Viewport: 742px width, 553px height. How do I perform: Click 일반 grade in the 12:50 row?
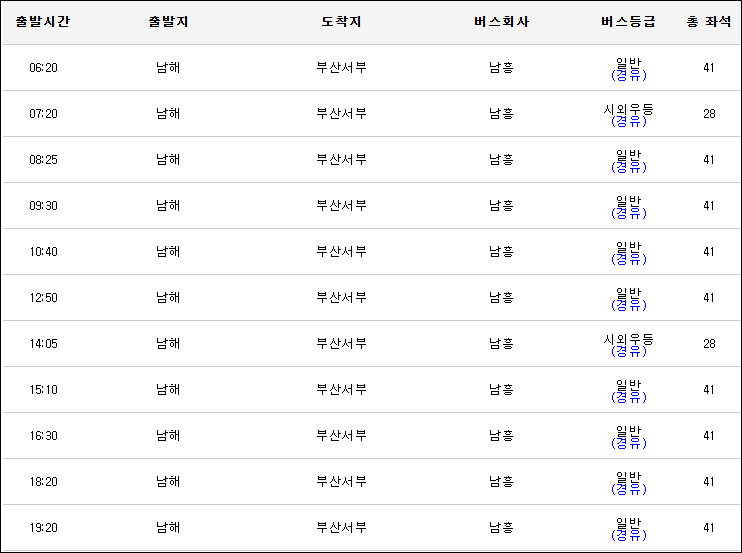pos(628,293)
